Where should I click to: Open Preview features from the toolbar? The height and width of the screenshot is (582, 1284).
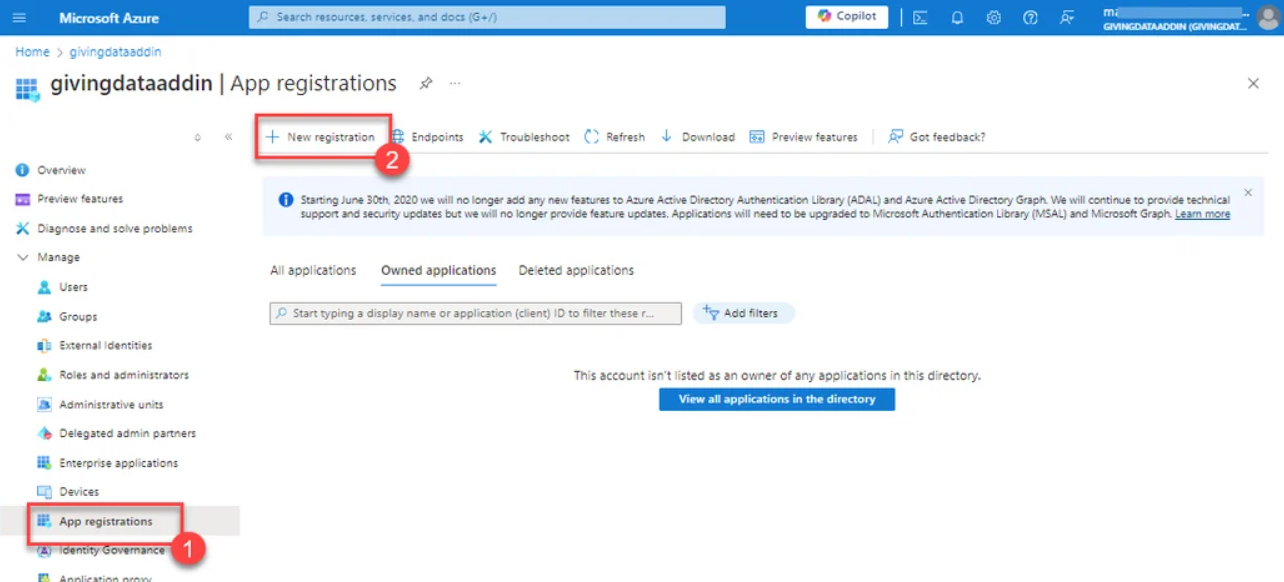804,137
